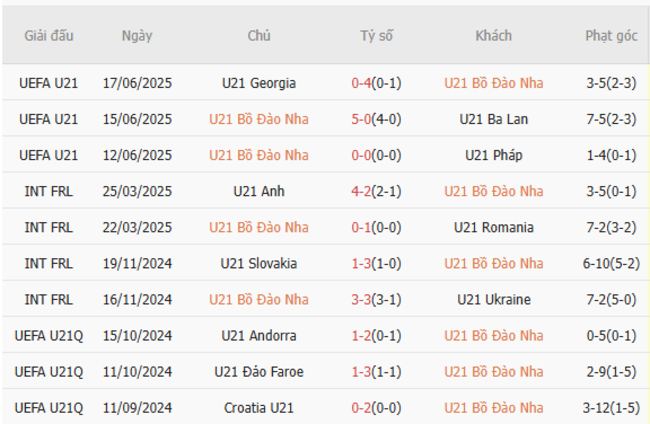The height and width of the screenshot is (424, 650).
Task: Click the U21 Anh home team
Action: pyautogui.click(x=259, y=191)
